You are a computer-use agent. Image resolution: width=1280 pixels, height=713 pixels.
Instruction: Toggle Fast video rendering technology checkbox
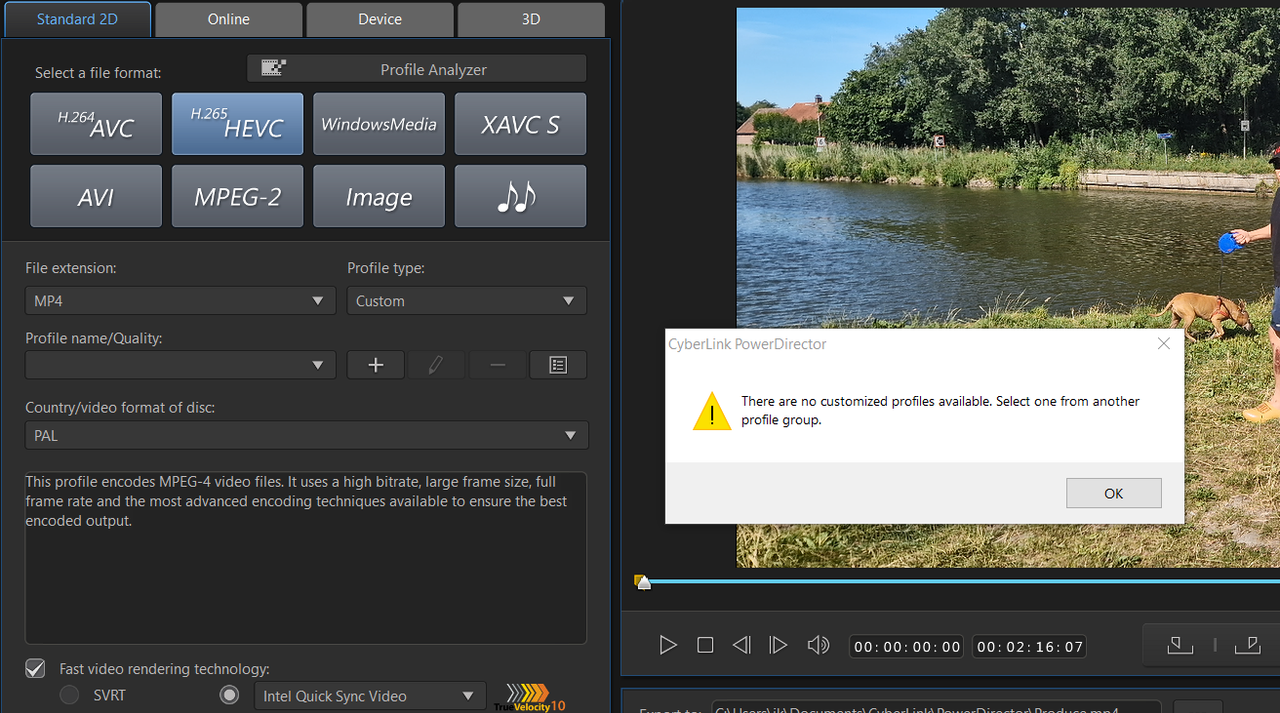pos(35,668)
